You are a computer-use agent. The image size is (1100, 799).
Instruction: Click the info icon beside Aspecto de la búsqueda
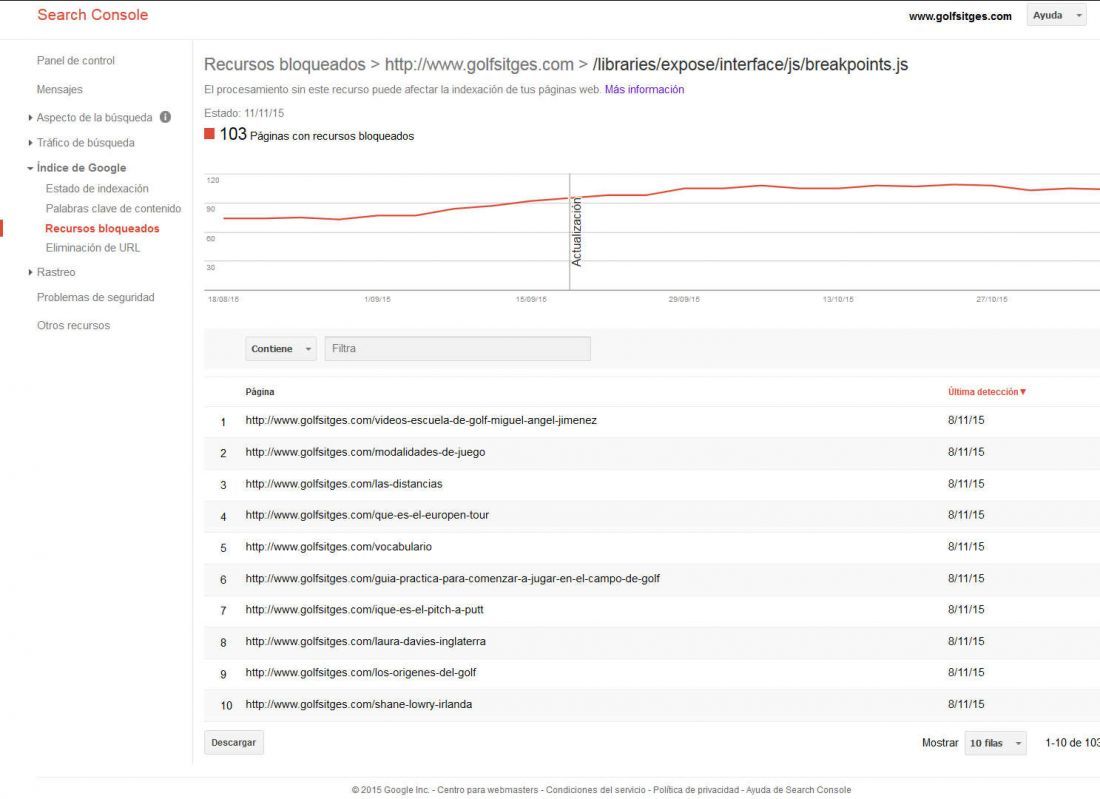pyautogui.click(x=166, y=117)
